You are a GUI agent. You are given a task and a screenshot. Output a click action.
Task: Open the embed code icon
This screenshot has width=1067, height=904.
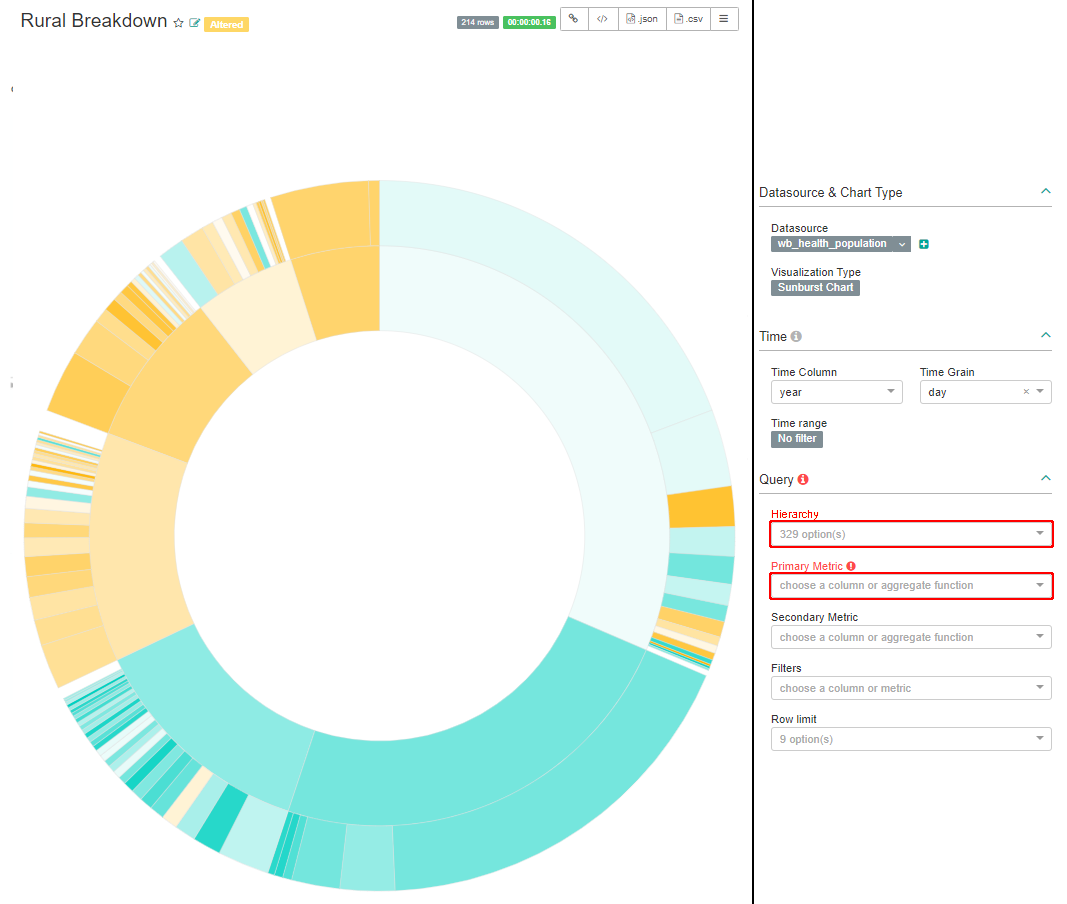click(602, 19)
